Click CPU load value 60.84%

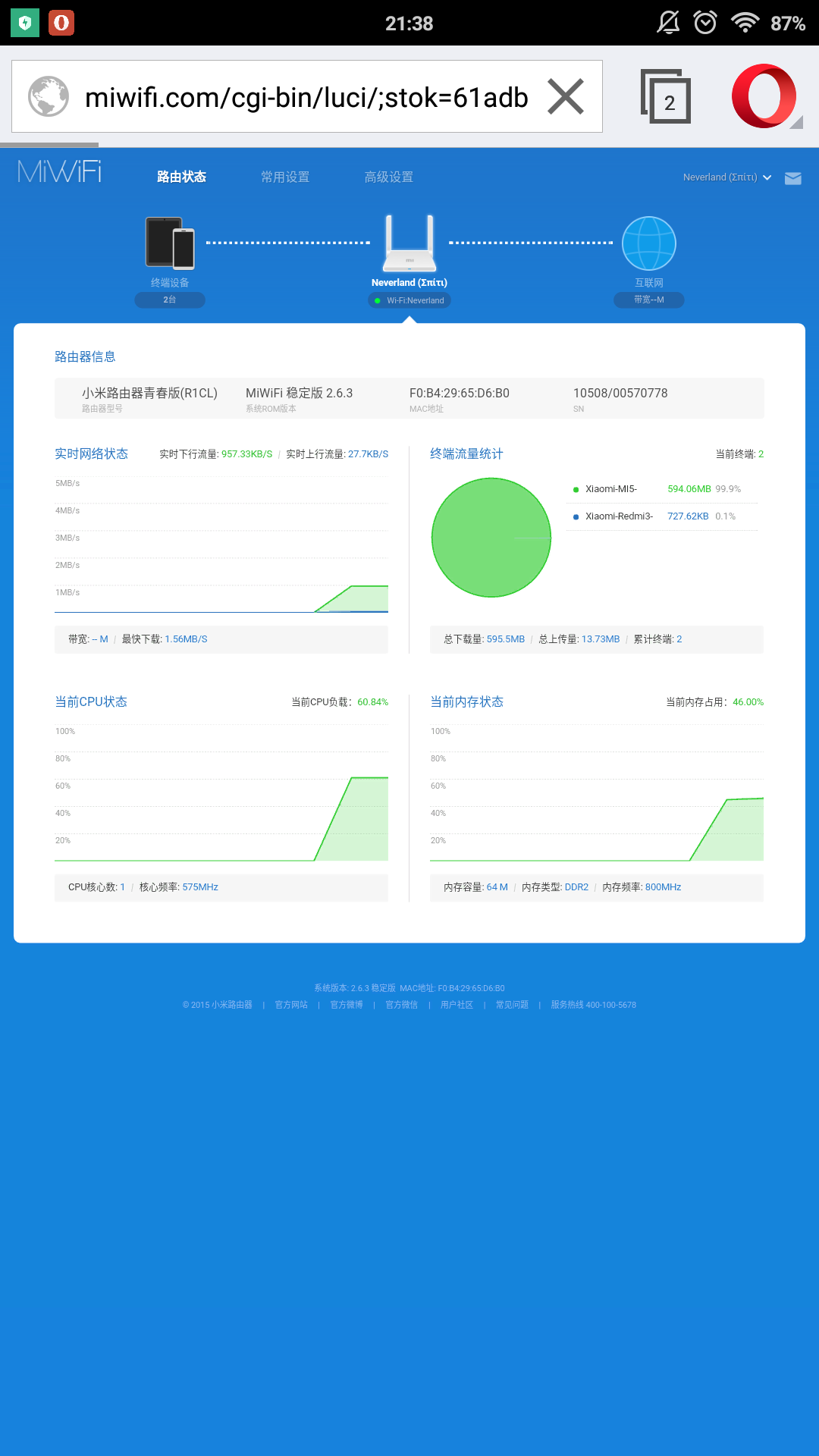[x=372, y=702]
